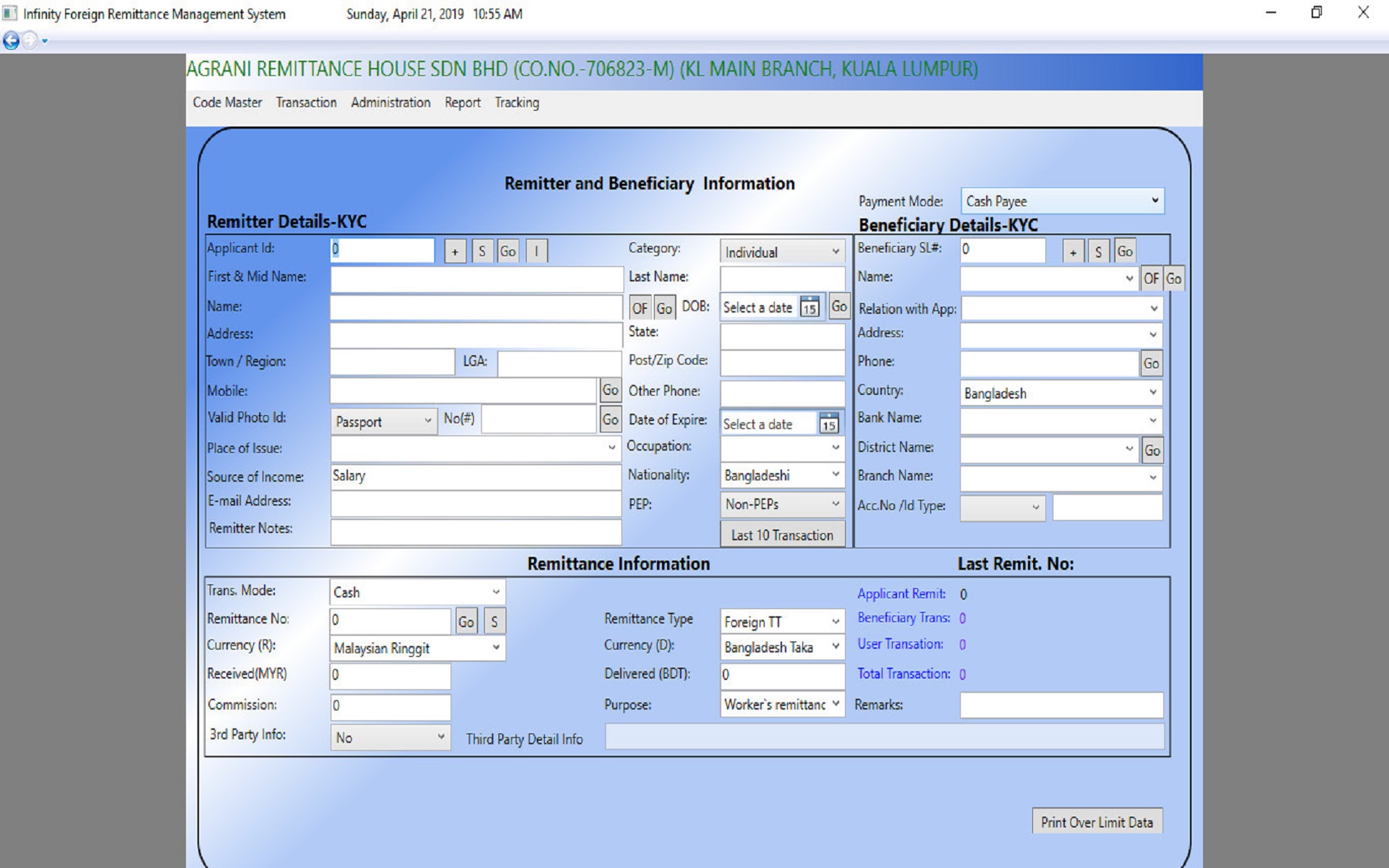Image resolution: width=1389 pixels, height=868 pixels.
Task: Open the Administration menu
Action: [x=391, y=103]
